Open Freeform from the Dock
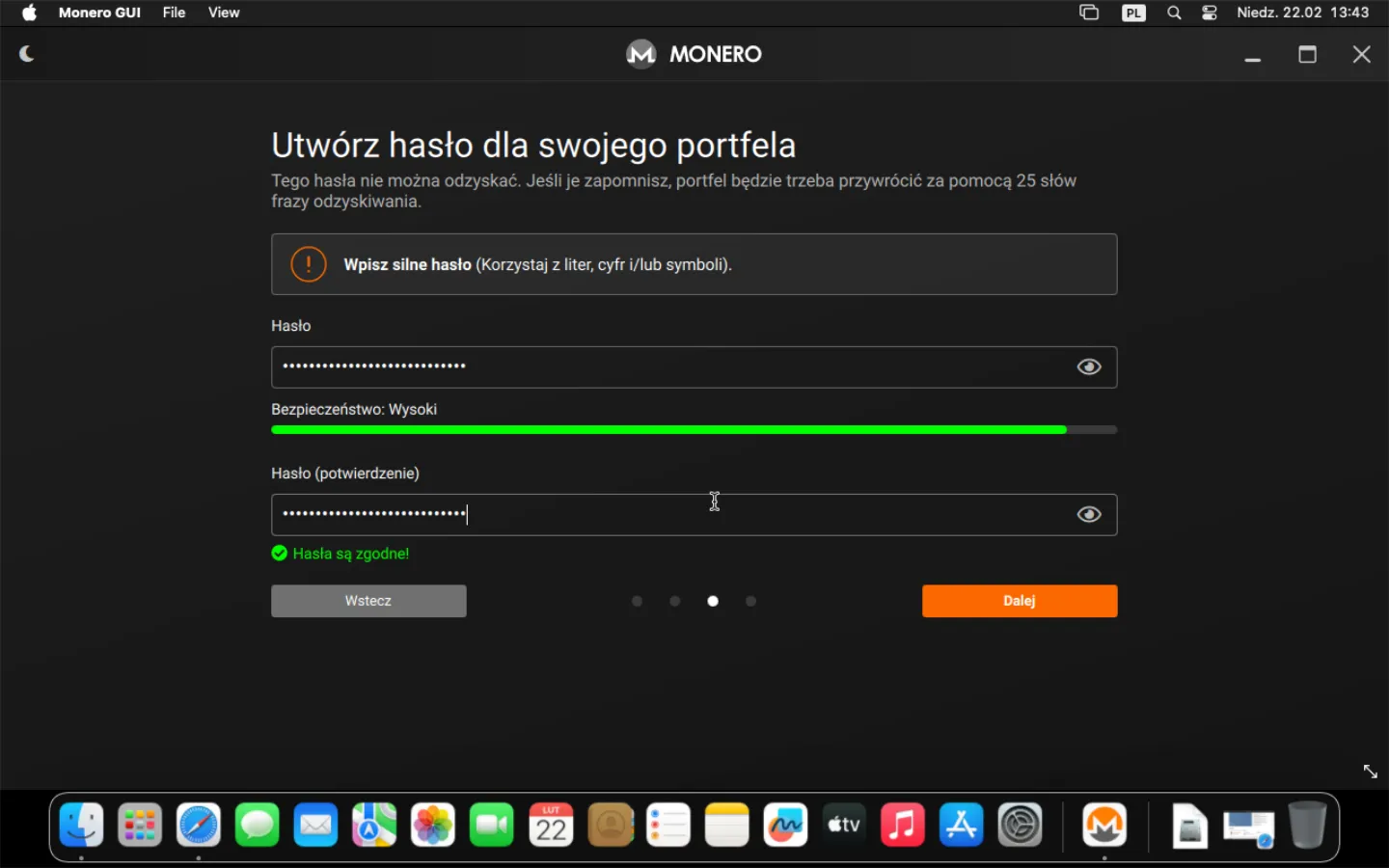This screenshot has height=868, width=1389. [785, 826]
